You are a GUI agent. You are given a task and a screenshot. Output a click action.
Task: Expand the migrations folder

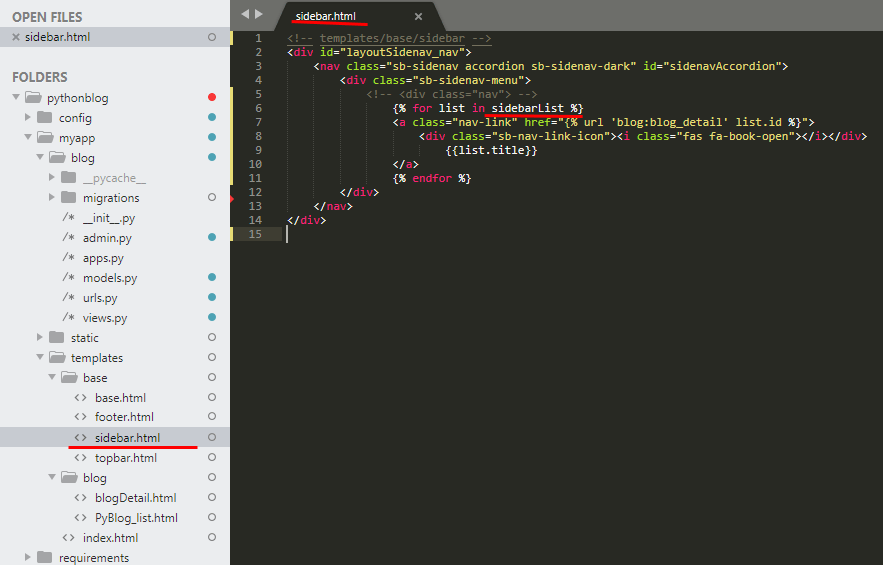(52, 197)
